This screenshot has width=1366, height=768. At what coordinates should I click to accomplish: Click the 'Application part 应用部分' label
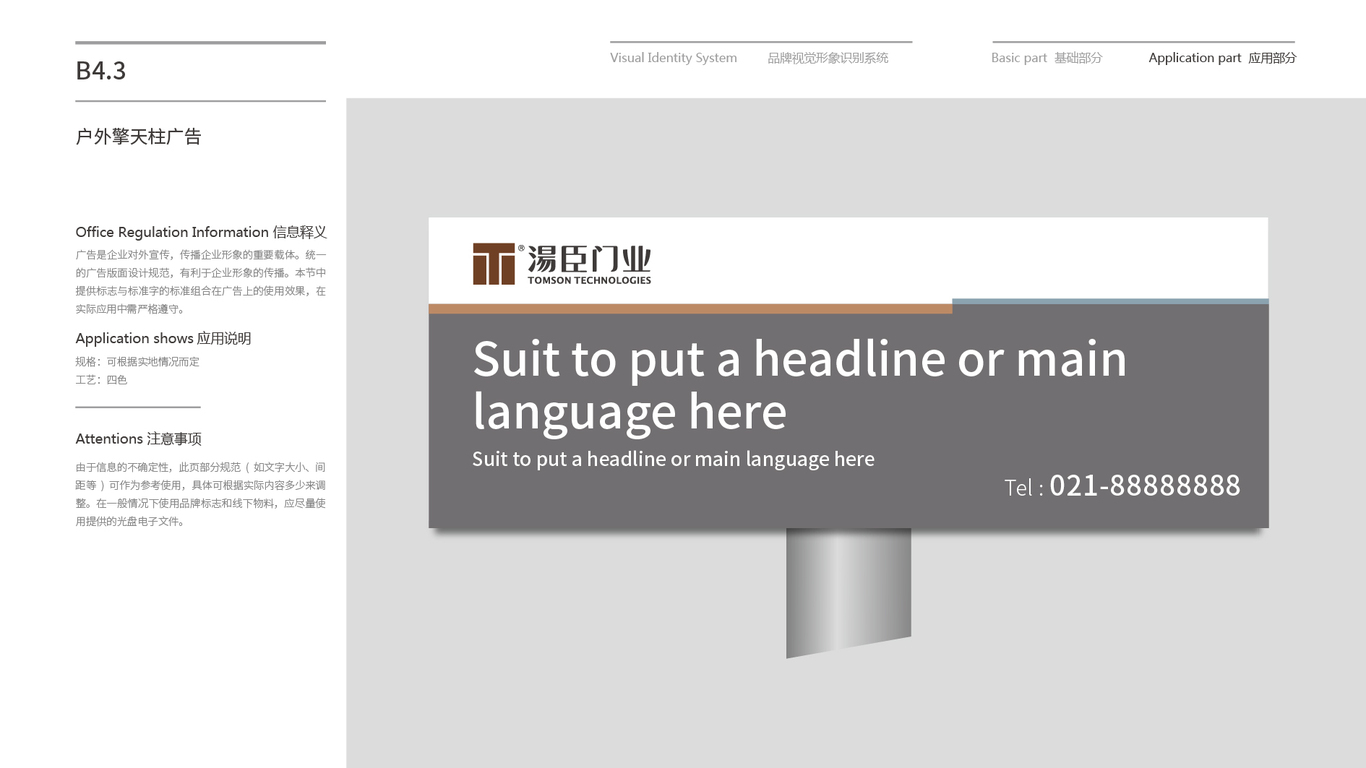point(1222,58)
